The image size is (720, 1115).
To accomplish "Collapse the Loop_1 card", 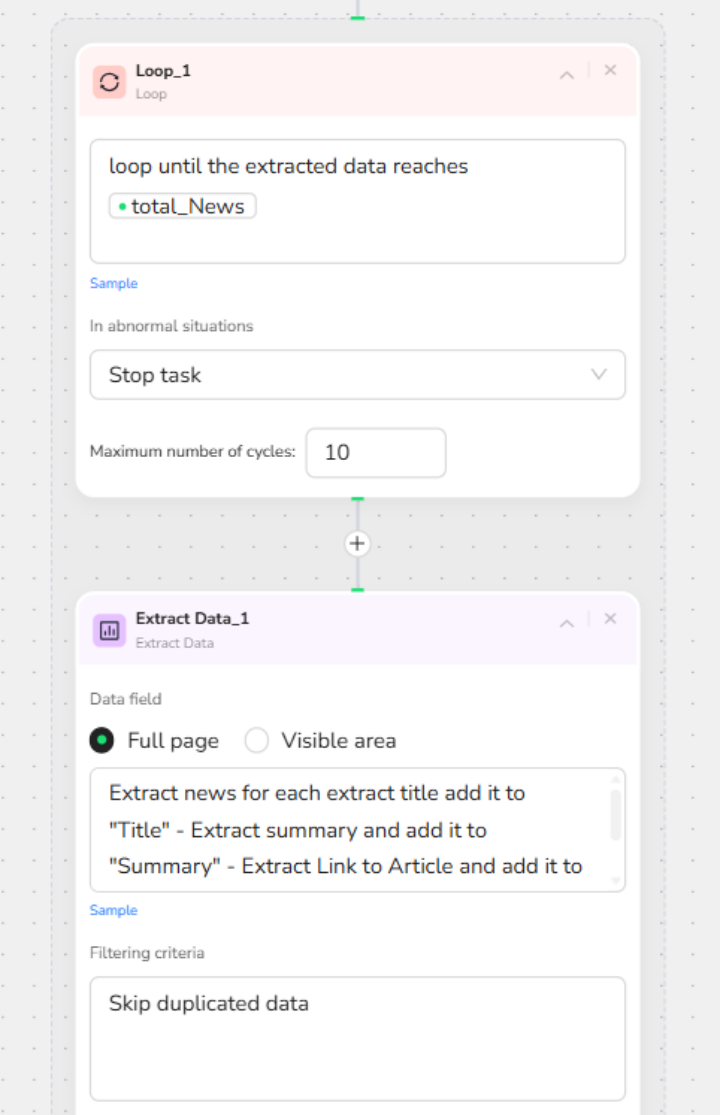I will [x=566, y=74].
